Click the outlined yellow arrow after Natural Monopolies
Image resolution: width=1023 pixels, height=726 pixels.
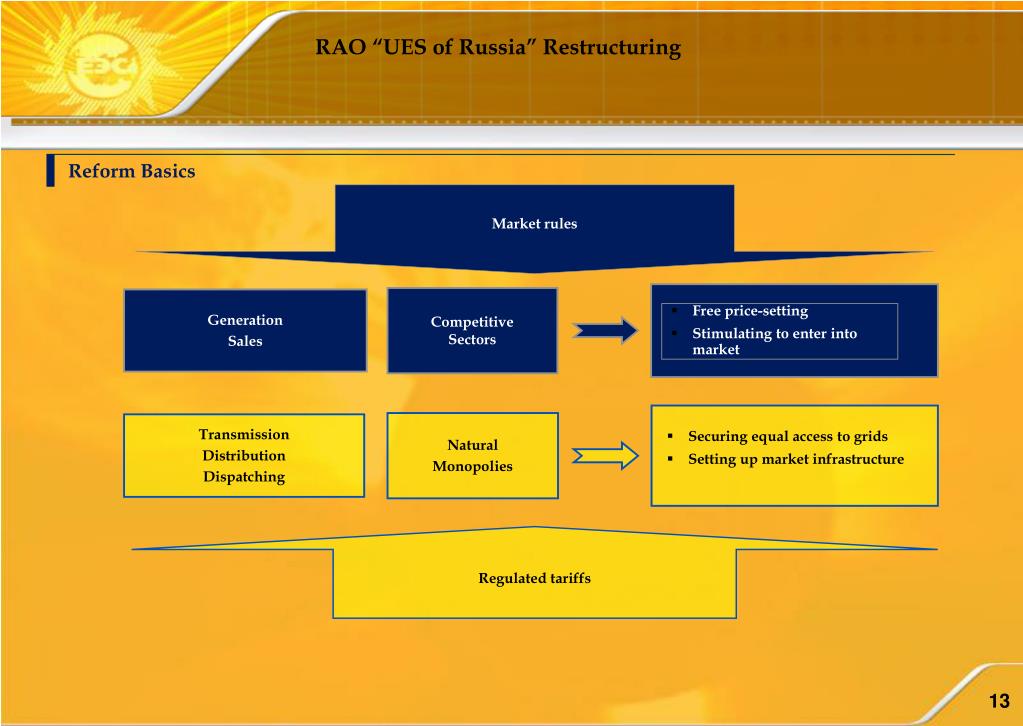[x=605, y=455]
